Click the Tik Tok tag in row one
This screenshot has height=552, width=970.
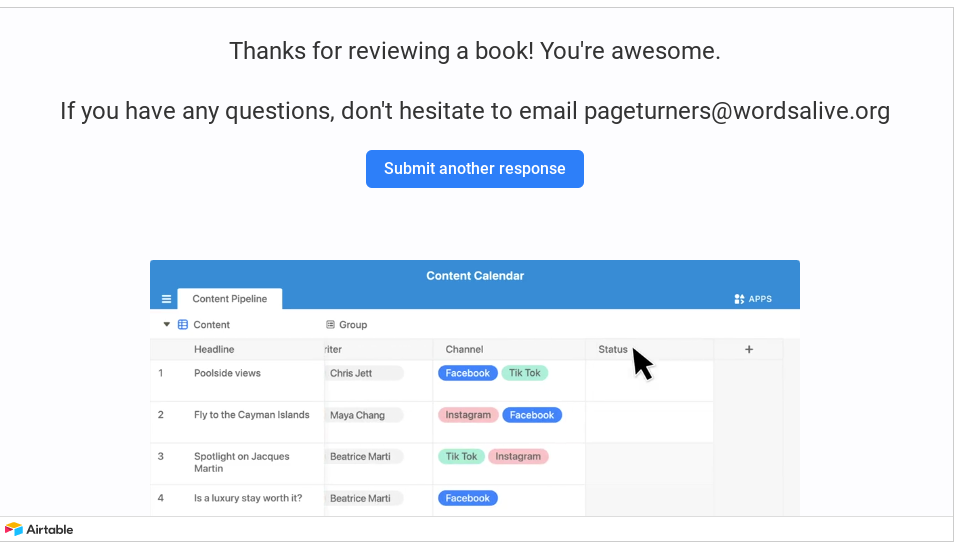pyautogui.click(x=525, y=373)
